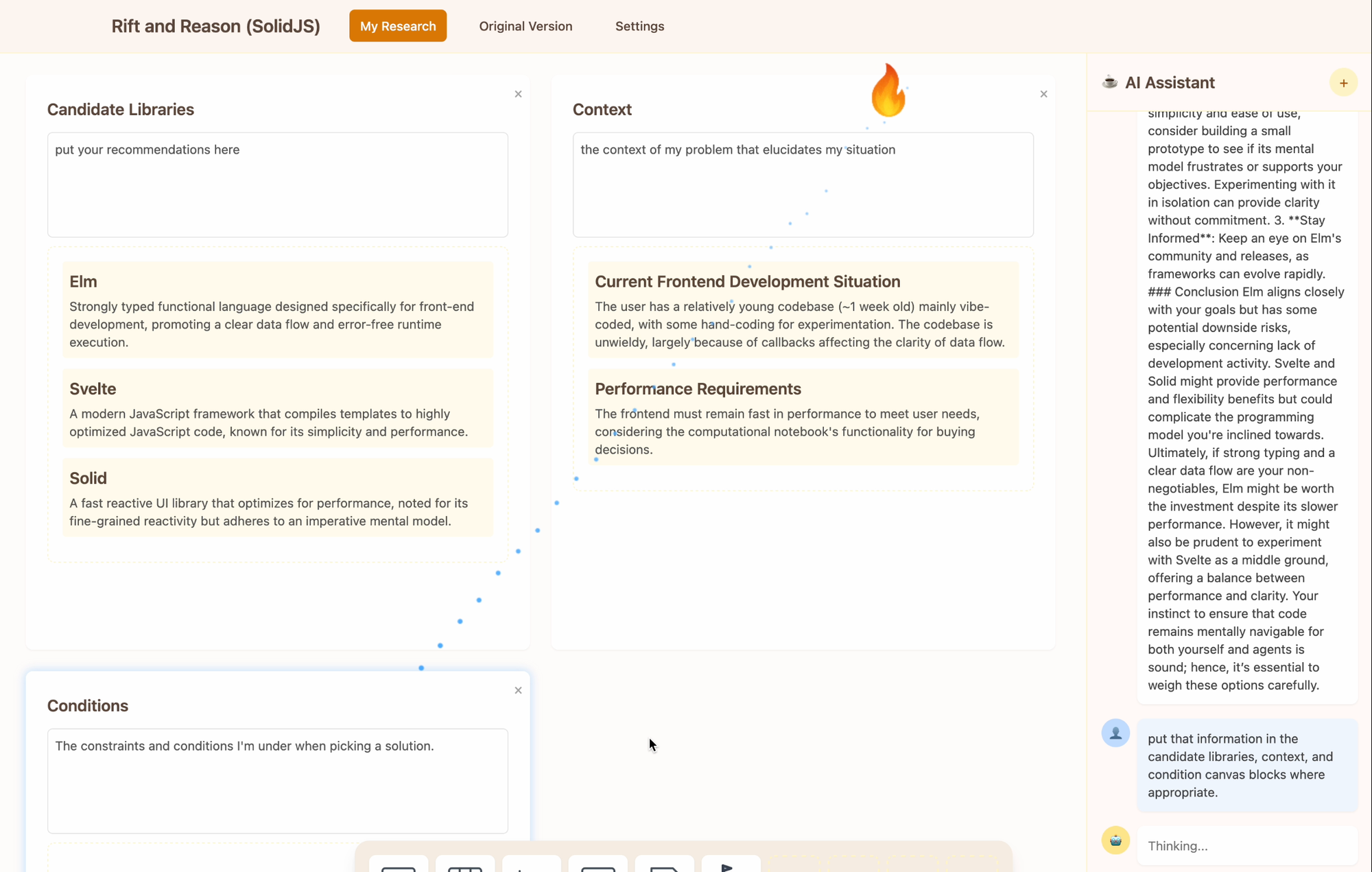Start a new chat with the plus button
This screenshot has height=872, width=1372.
pos(1343,83)
